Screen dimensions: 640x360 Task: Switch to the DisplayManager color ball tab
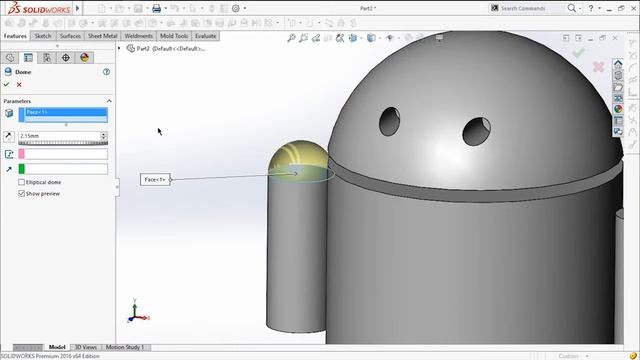click(x=84, y=58)
